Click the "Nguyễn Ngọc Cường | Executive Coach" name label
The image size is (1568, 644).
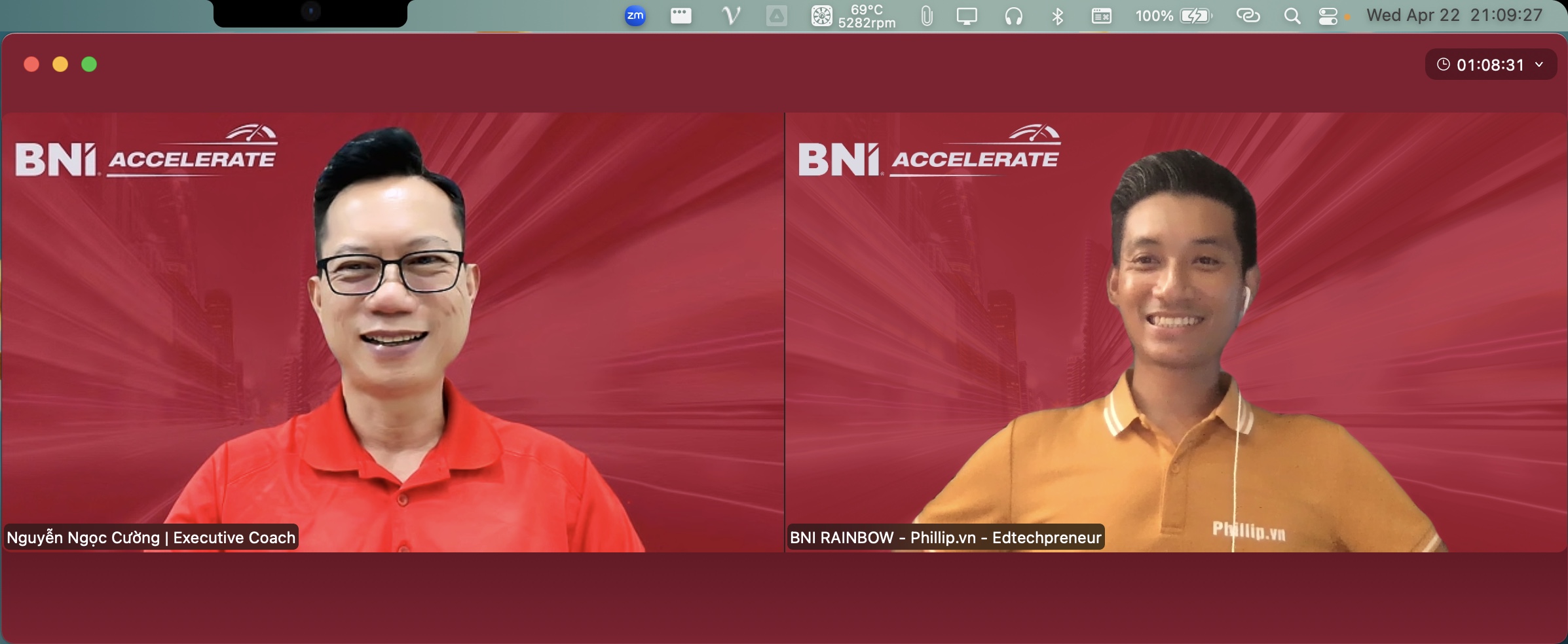pyautogui.click(x=151, y=537)
